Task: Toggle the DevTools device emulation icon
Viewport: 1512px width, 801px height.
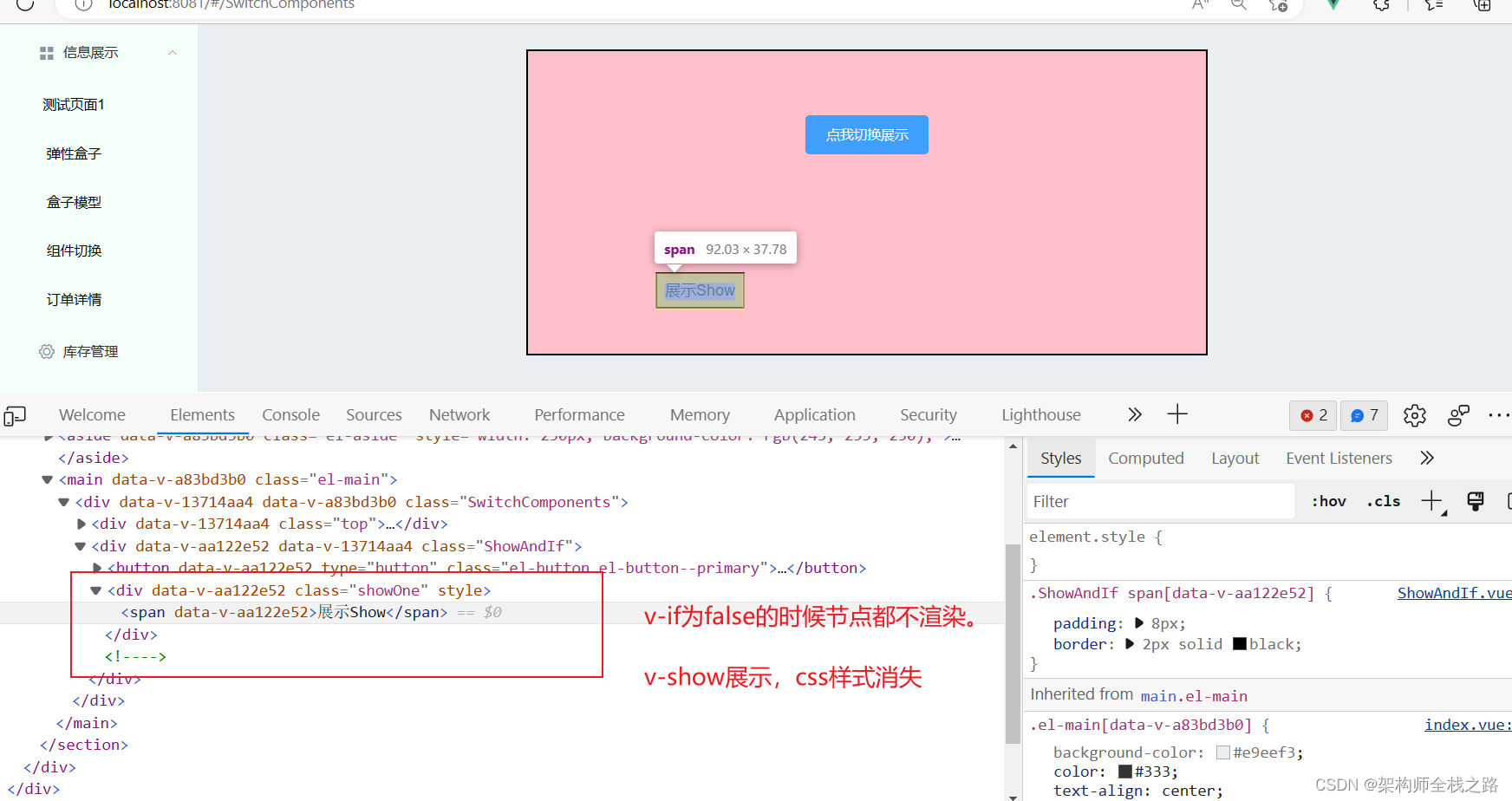Action: 15,415
